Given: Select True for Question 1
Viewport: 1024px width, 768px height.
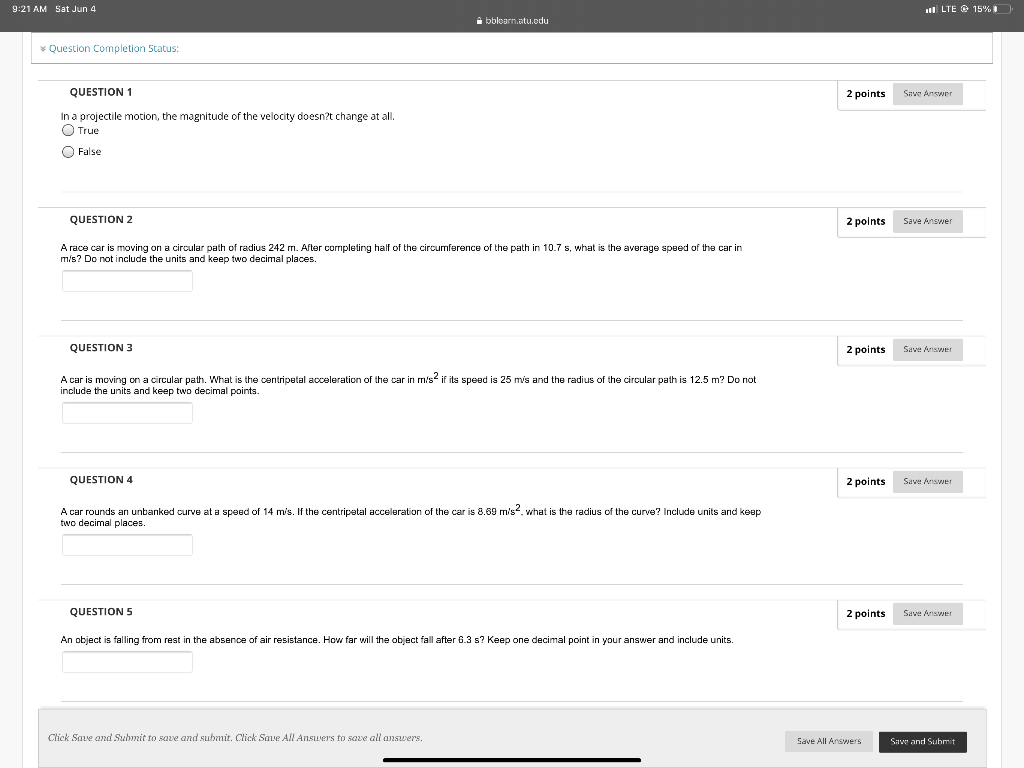Looking at the screenshot, I should pos(68,131).
